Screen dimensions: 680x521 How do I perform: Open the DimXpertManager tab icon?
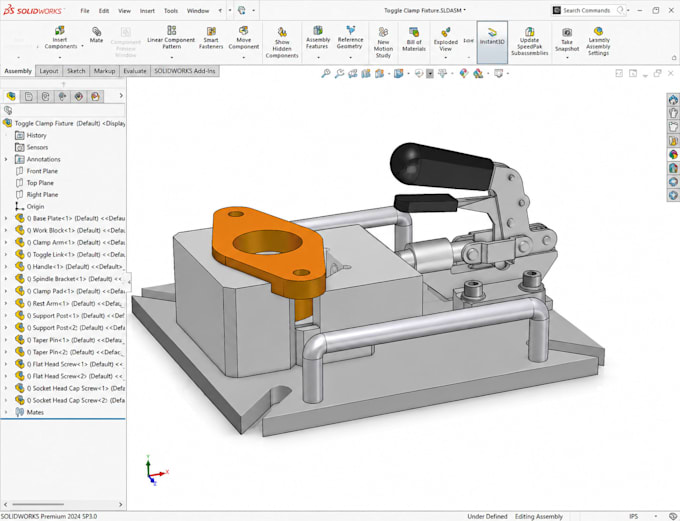pos(62,96)
